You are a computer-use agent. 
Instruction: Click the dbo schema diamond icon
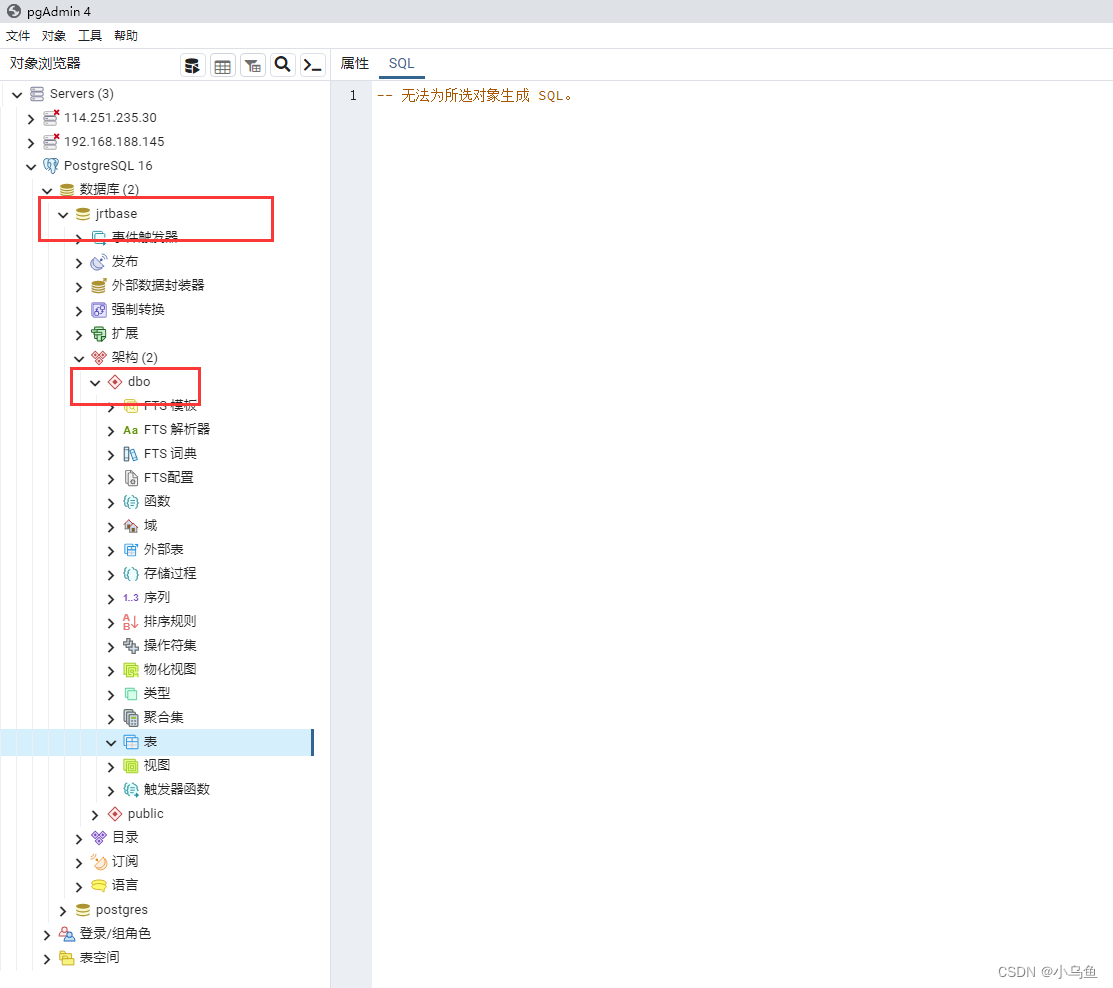pos(115,382)
